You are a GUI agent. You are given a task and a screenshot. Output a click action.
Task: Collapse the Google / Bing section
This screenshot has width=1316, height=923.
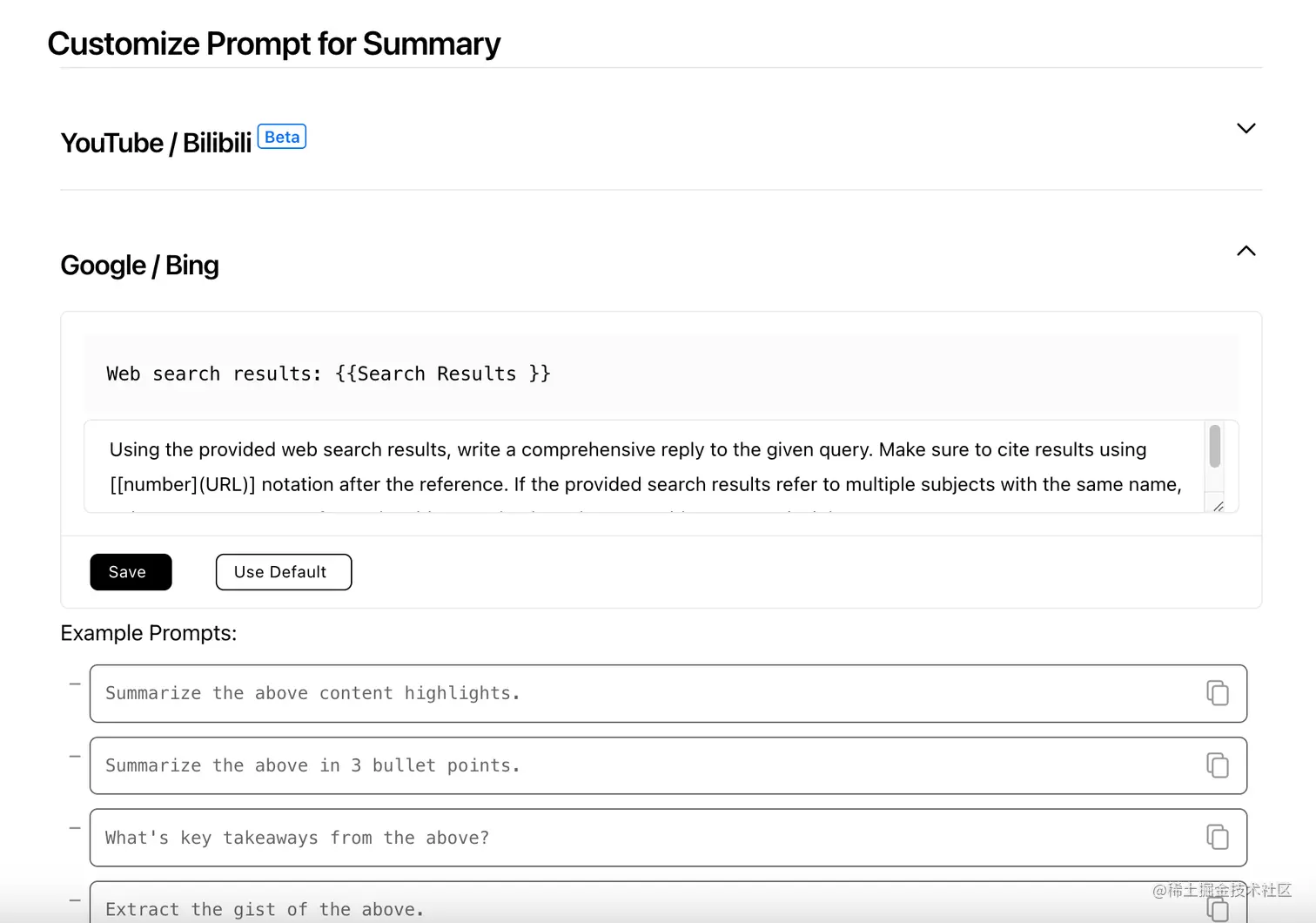point(1245,252)
